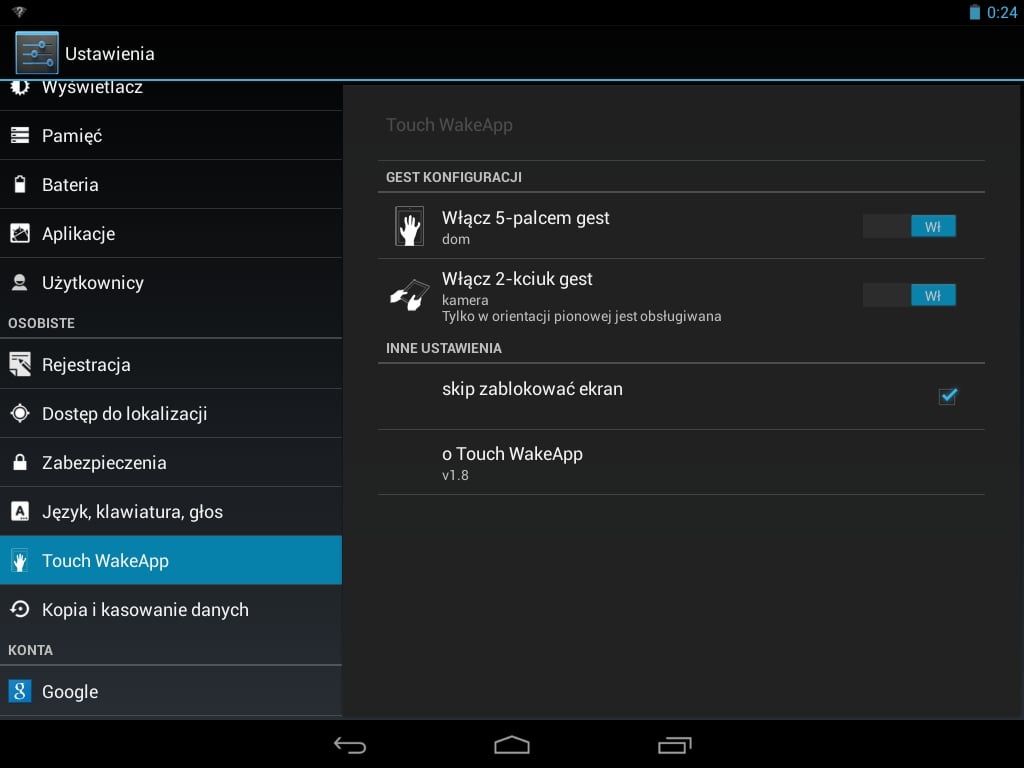
Task: Select Zabezpieczenia entry
Action: pos(171,462)
